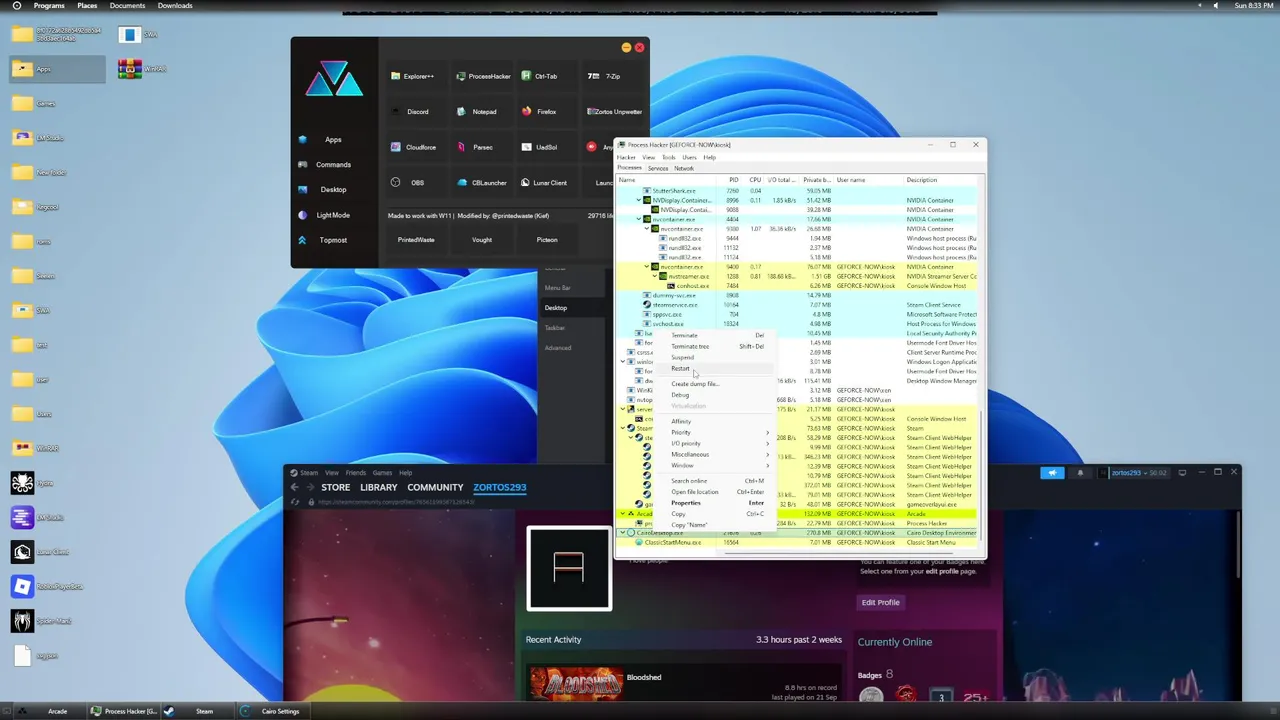Image resolution: width=1280 pixels, height=720 pixels.
Task: Click the Edit Profile button in Steam
Action: (881, 602)
